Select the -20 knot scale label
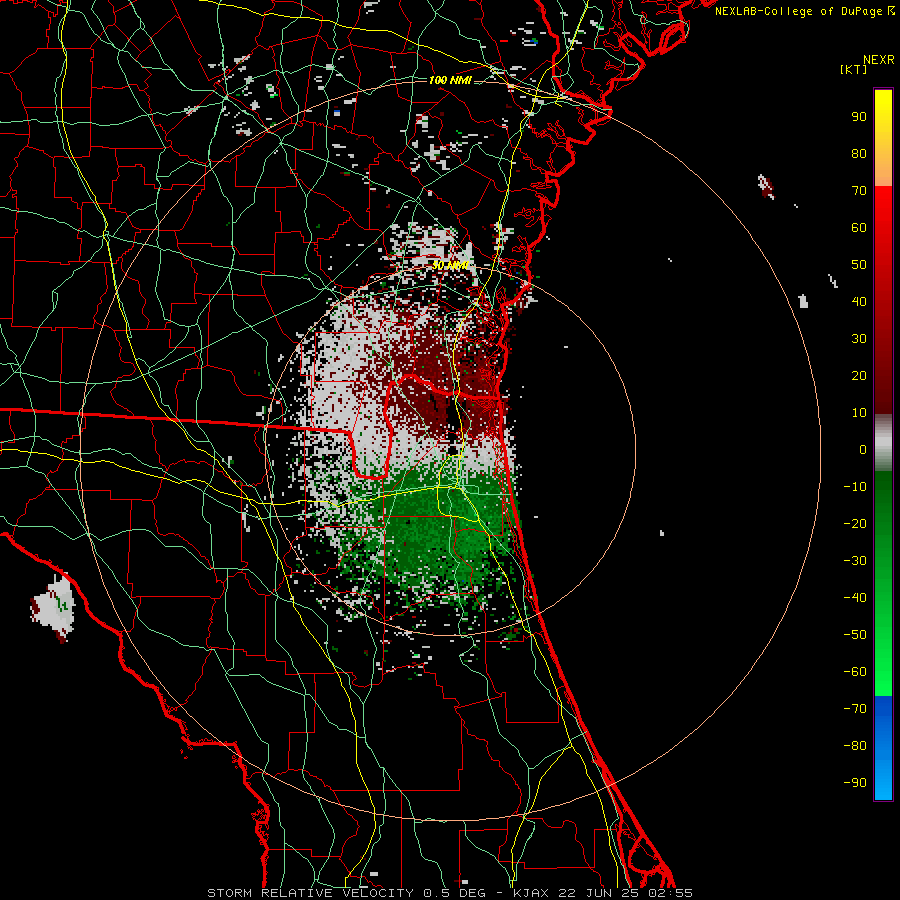The height and width of the screenshot is (900, 900). click(x=855, y=524)
